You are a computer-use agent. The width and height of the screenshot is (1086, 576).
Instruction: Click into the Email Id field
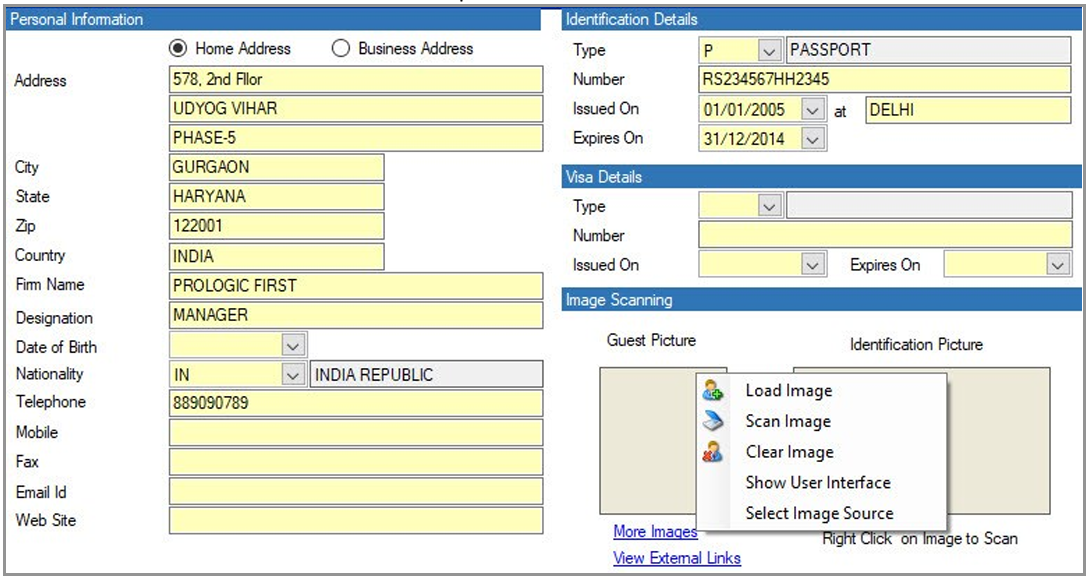[356, 491]
